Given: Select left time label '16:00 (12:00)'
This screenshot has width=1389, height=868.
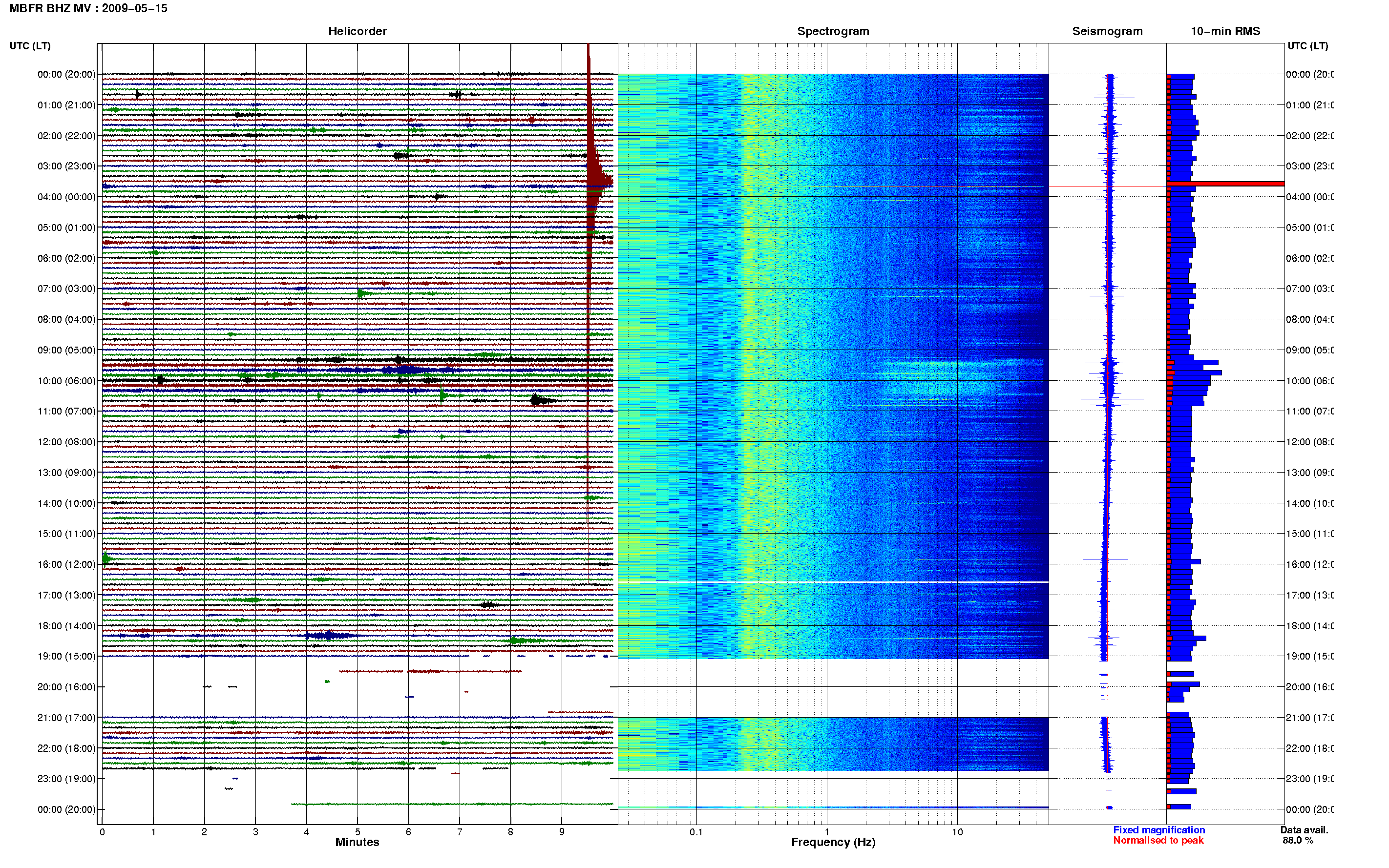Looking at the screenshot, I should (x=66, y=564).
